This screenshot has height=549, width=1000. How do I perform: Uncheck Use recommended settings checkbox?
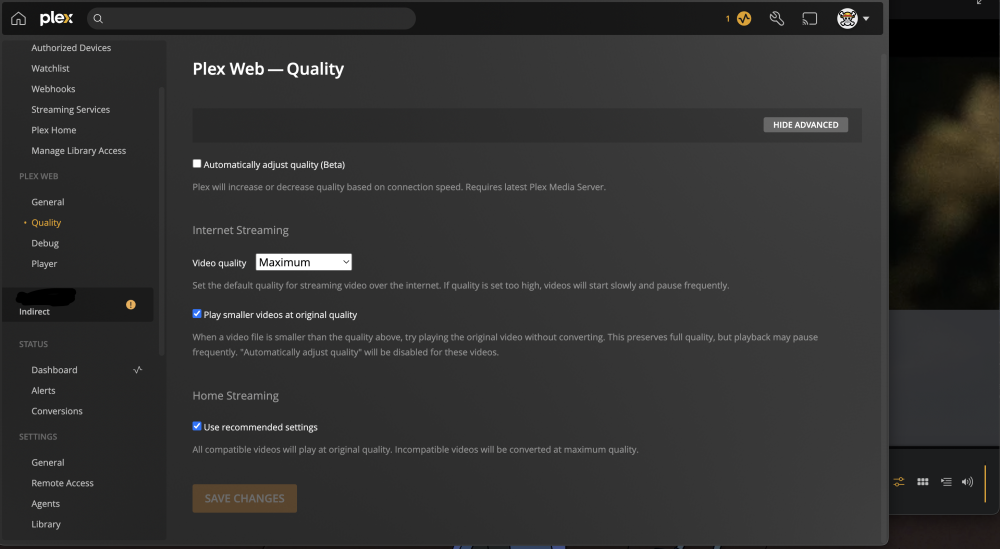(197, 426)
